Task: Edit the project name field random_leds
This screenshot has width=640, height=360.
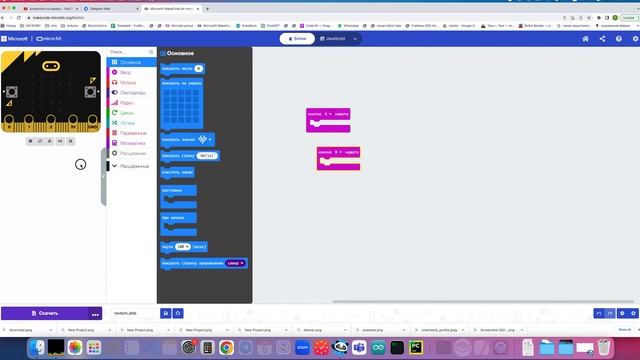Action: tap(135, 313)
